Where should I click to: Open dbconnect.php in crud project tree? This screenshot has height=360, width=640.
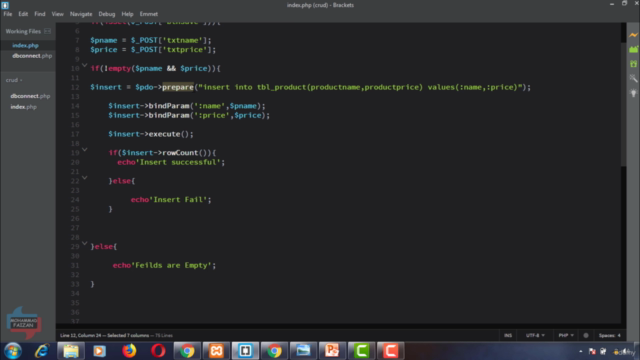pos(30,96)
